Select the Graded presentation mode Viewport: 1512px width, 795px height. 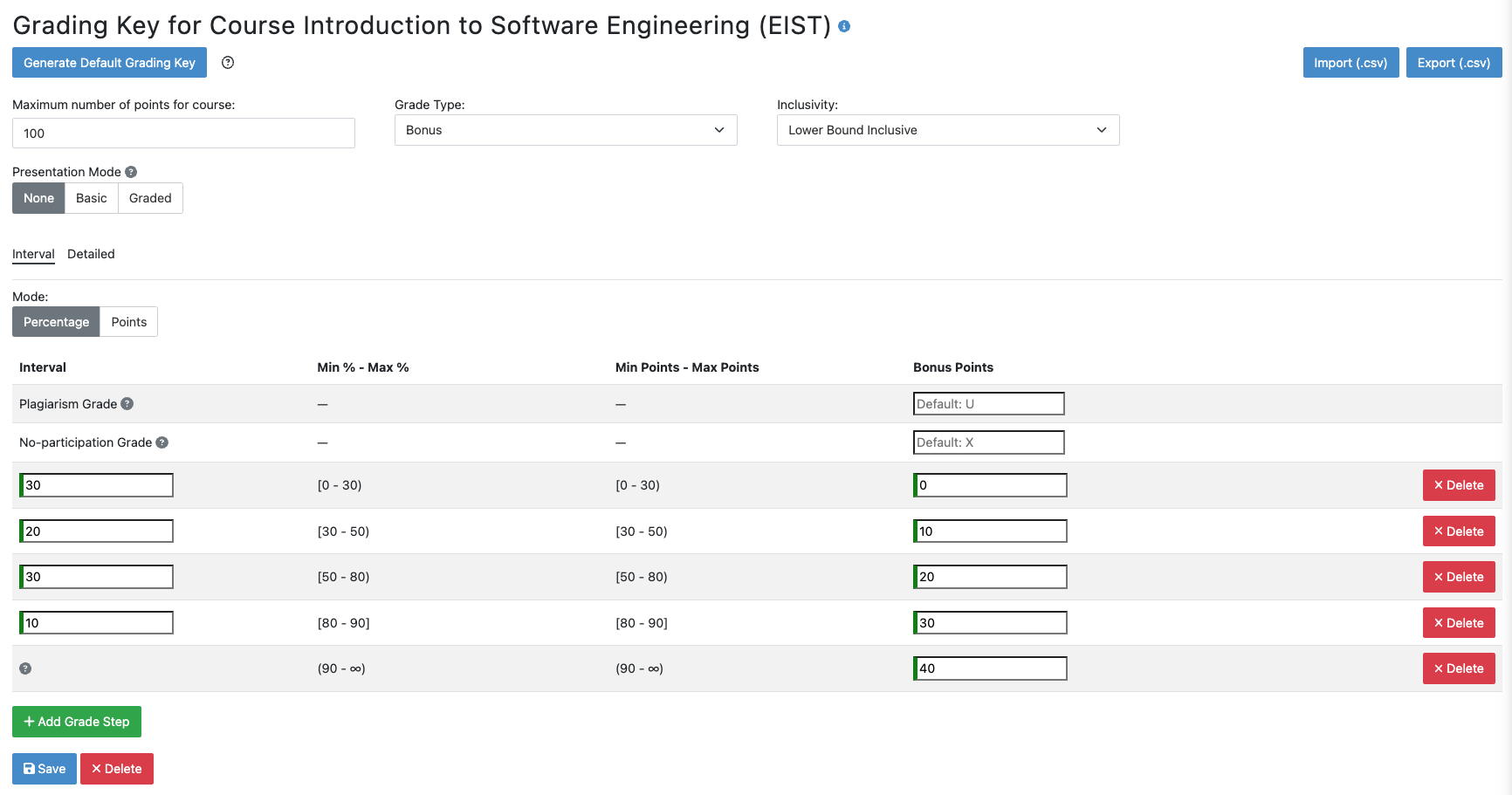[x=150, y=198]
